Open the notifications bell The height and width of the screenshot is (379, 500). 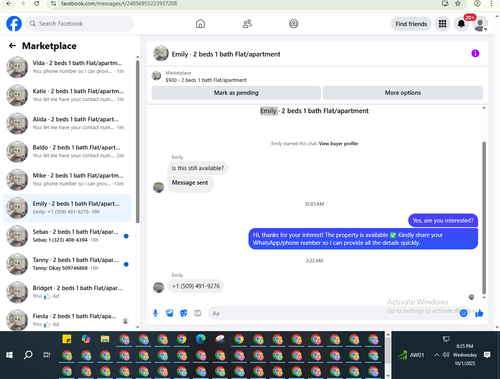461,24
